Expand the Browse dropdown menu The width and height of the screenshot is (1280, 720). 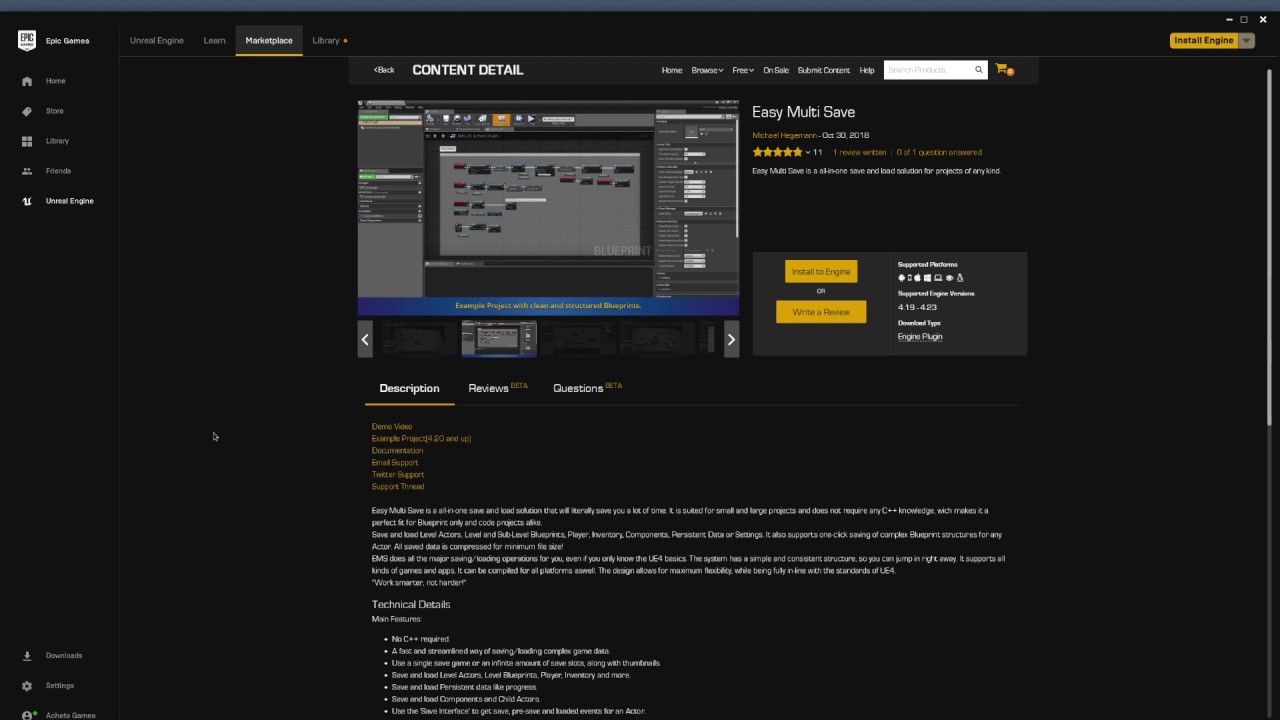point(707,70)
